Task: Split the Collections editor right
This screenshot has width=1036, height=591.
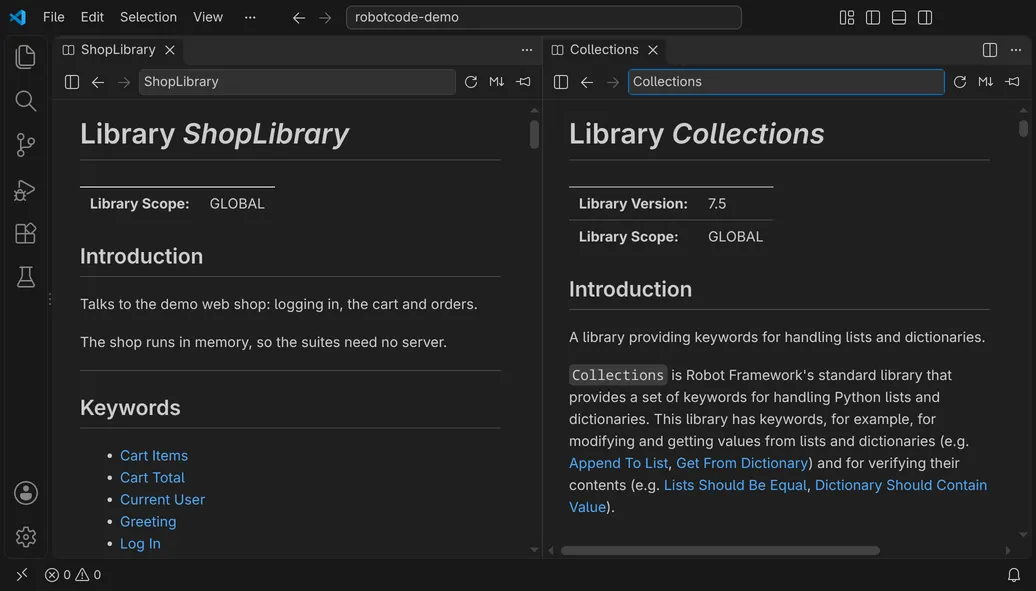Action: coord(989,50)
